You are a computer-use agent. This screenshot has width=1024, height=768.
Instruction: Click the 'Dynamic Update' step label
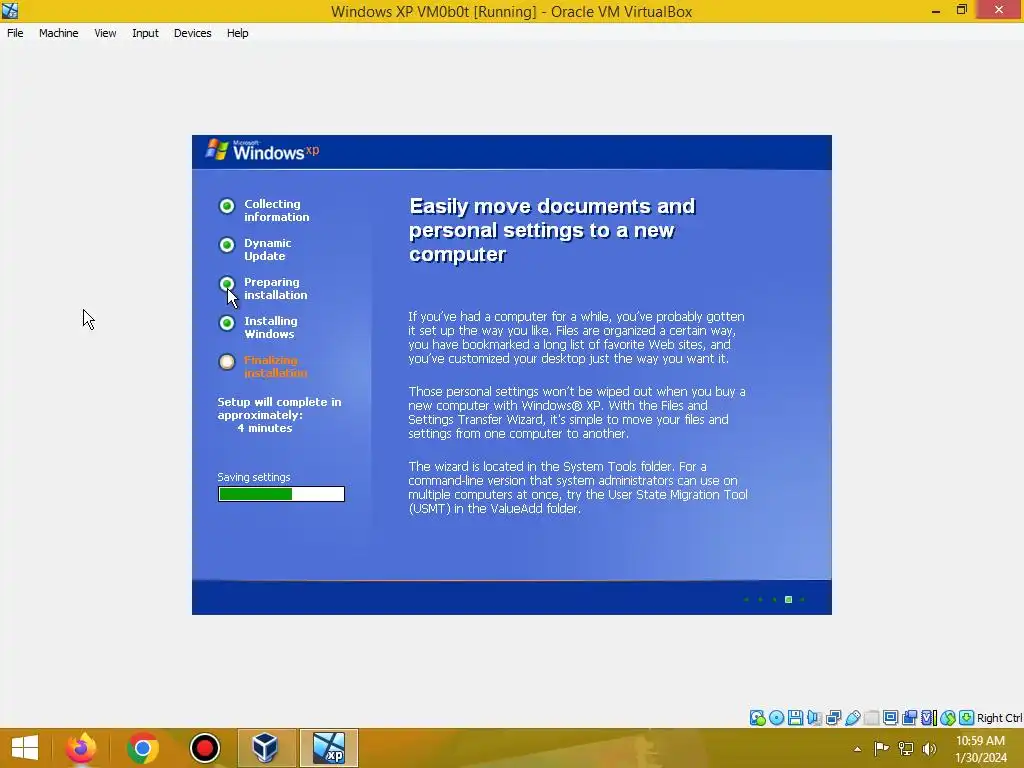pyautogui.click(x=268, y=249)
